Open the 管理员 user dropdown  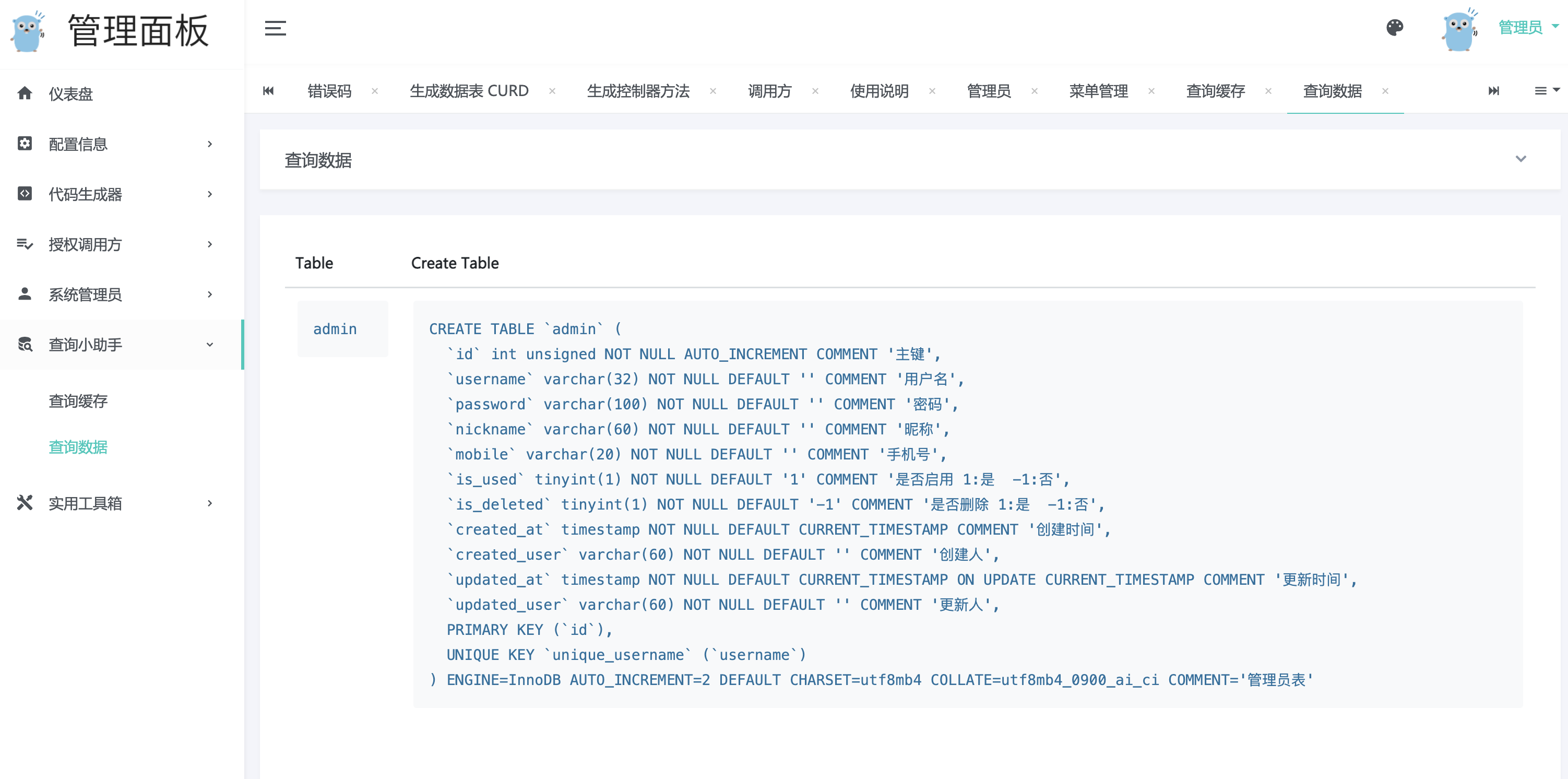(1528, 27)
